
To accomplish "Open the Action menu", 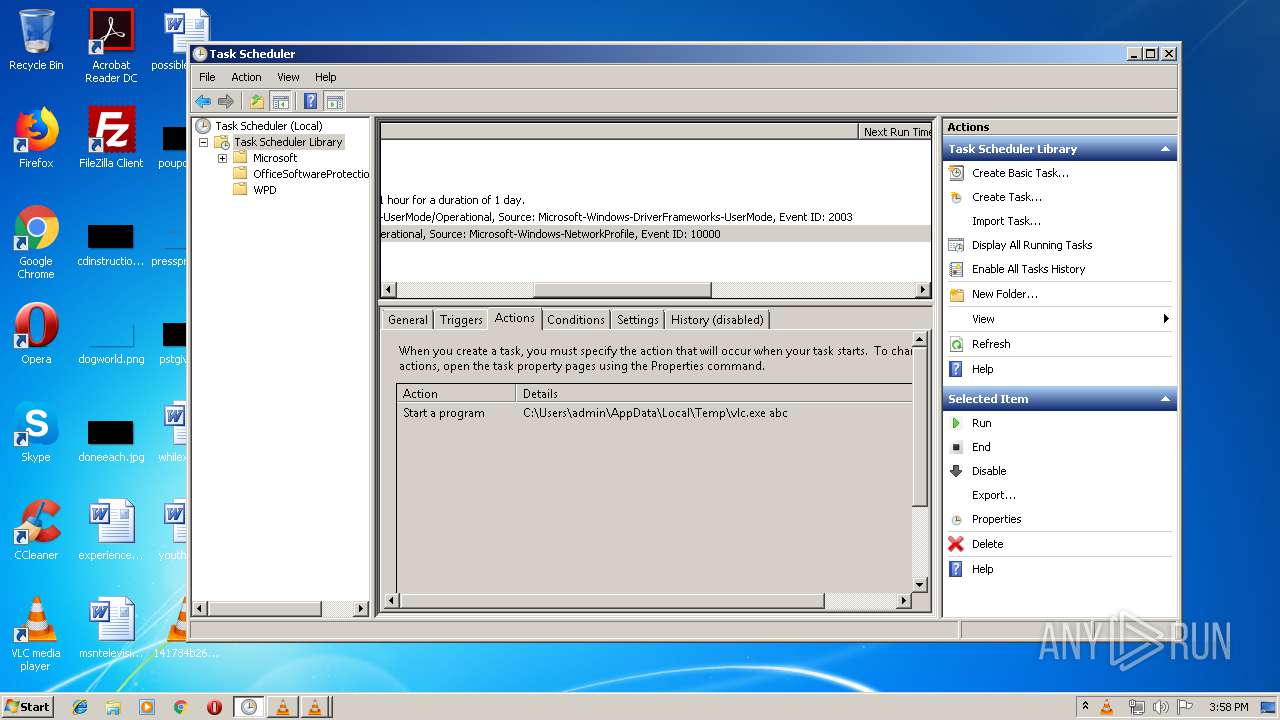I will [246, 77].
